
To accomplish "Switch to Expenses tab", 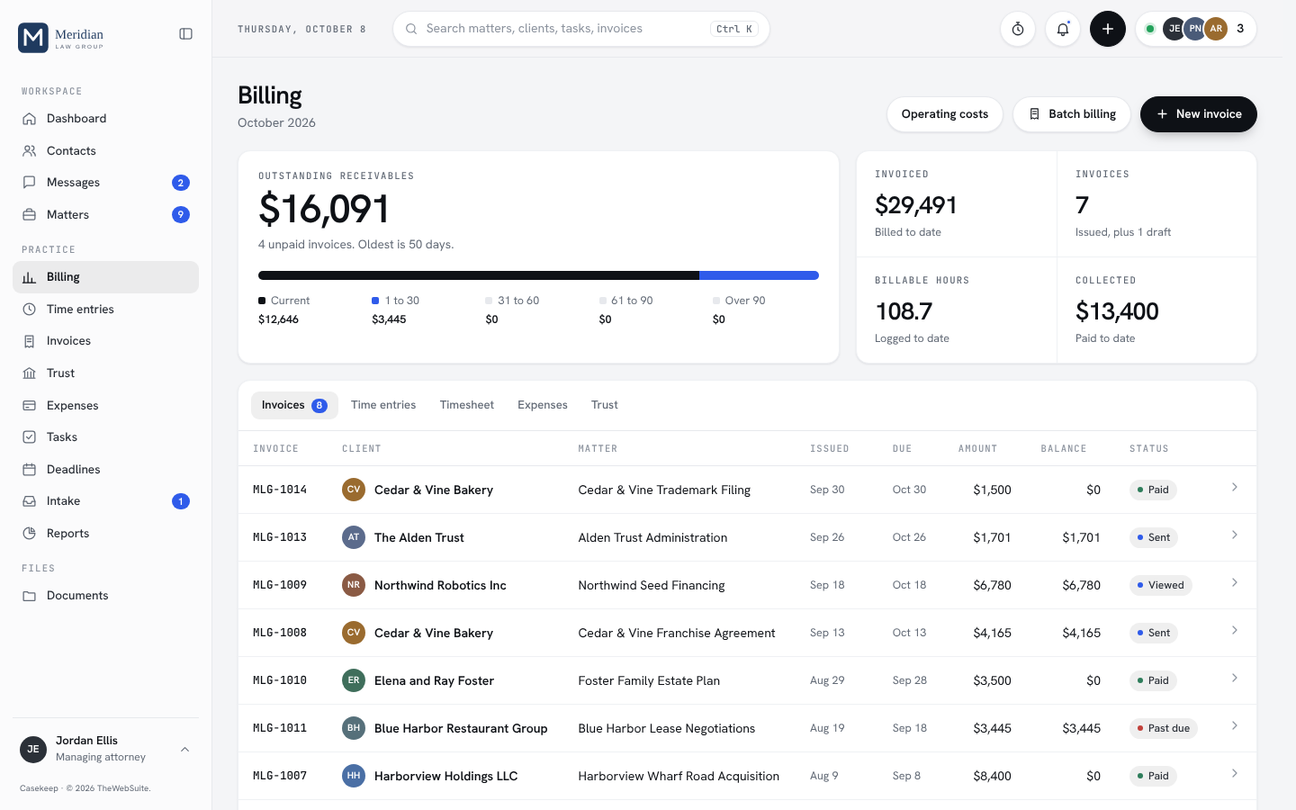I will (x=542, y=405).
